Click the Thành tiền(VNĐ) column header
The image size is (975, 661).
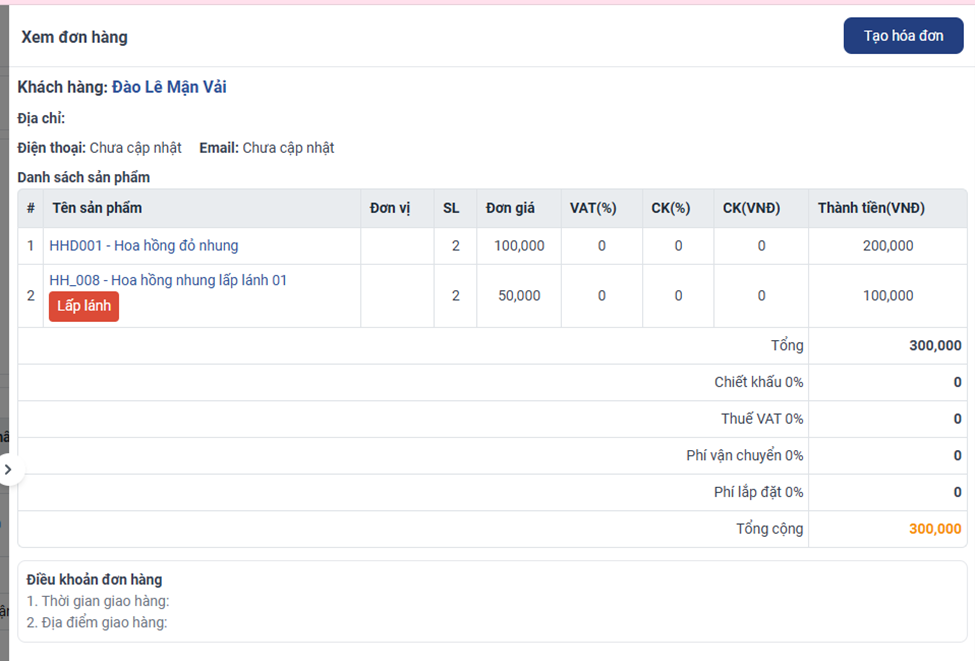click(871, 208)
